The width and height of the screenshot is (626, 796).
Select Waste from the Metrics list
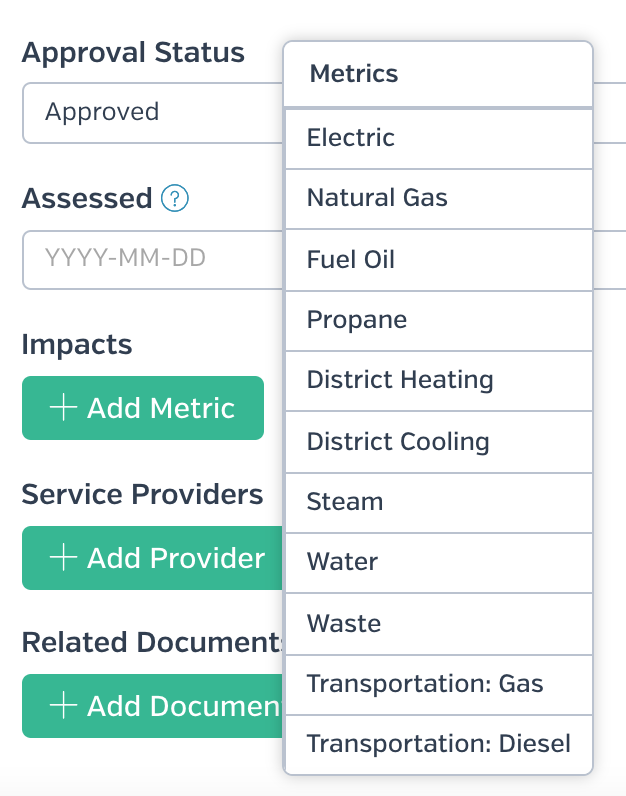(439, 623)
